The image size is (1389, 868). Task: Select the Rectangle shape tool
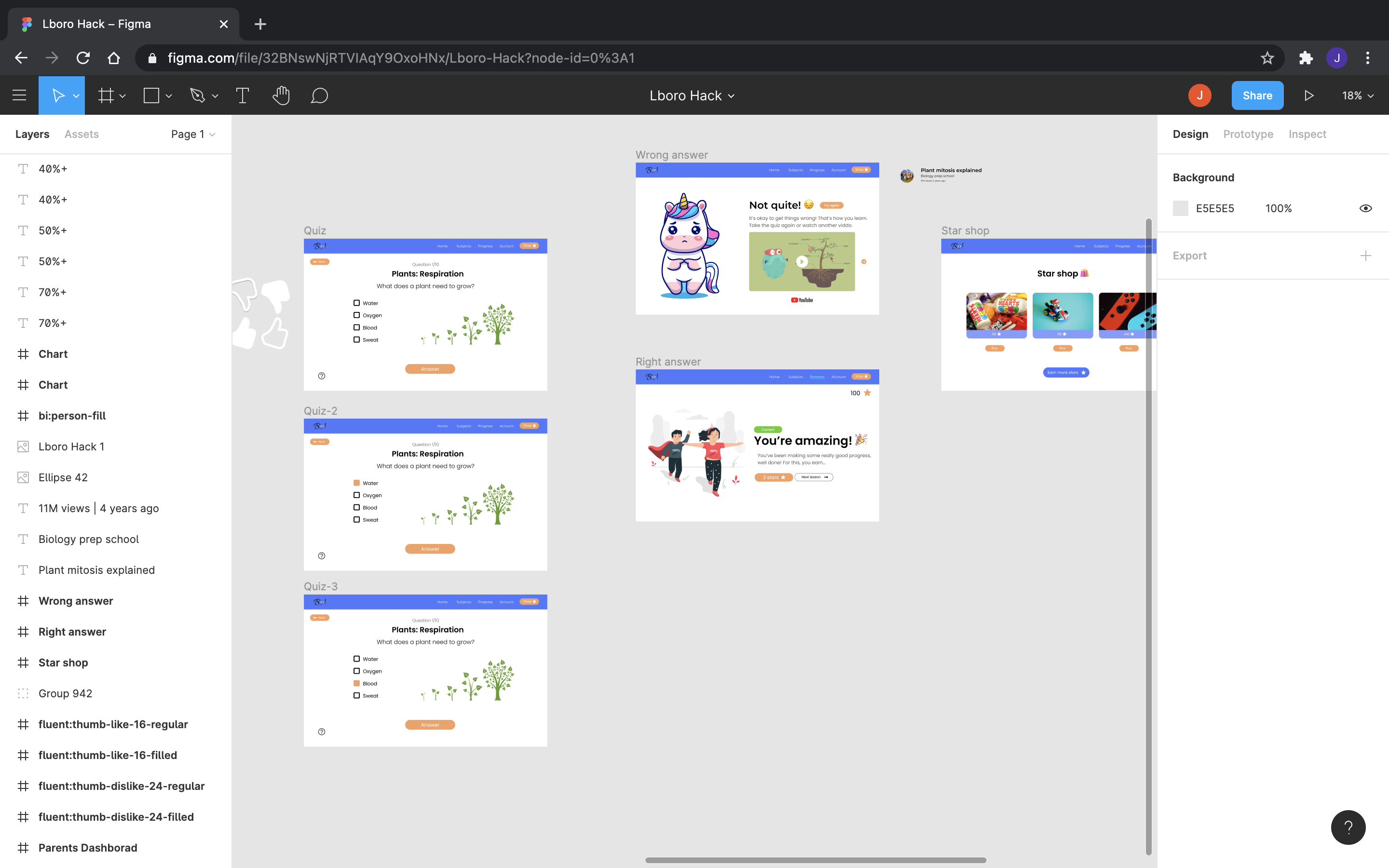click(x=151, y=95)
